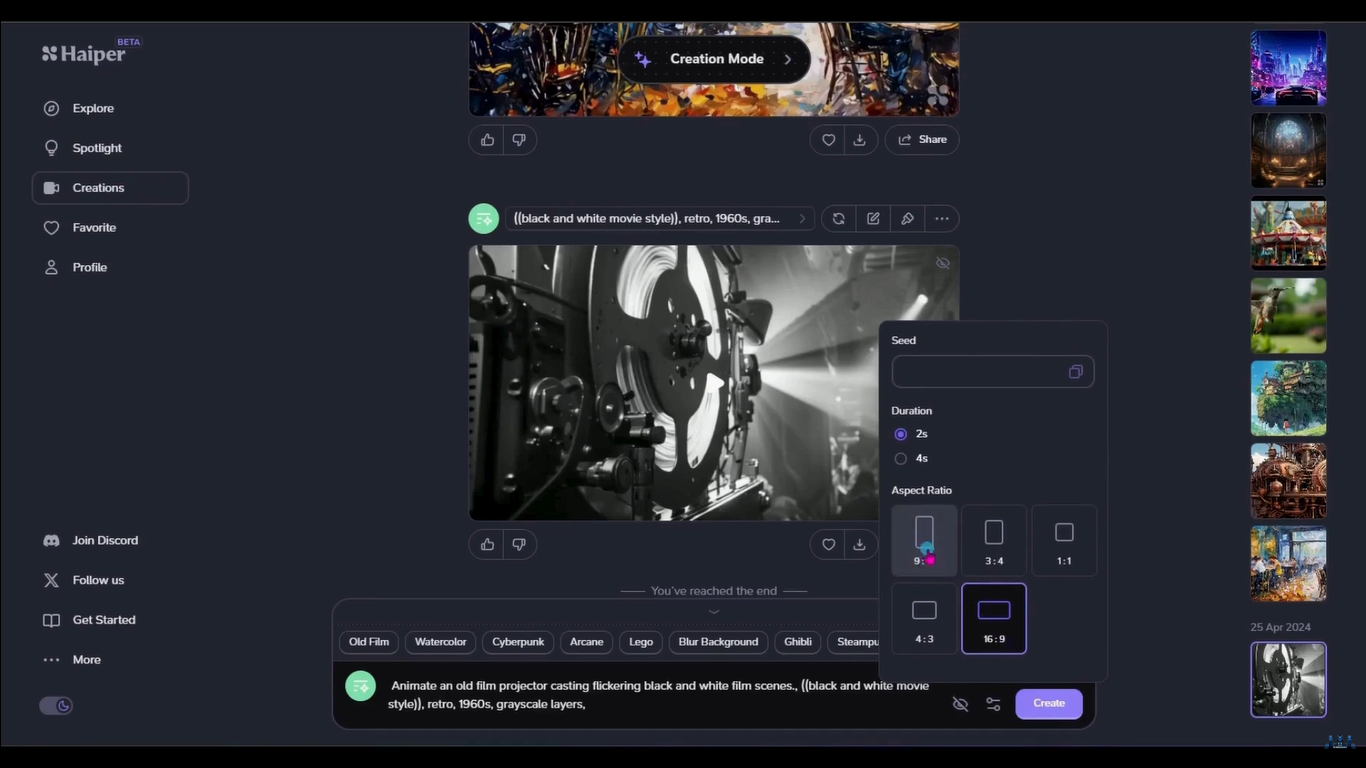The image size is (1366, 768).
Task: Open the prompt edit (pencil) icon
Action: click(x=872, y=218)
